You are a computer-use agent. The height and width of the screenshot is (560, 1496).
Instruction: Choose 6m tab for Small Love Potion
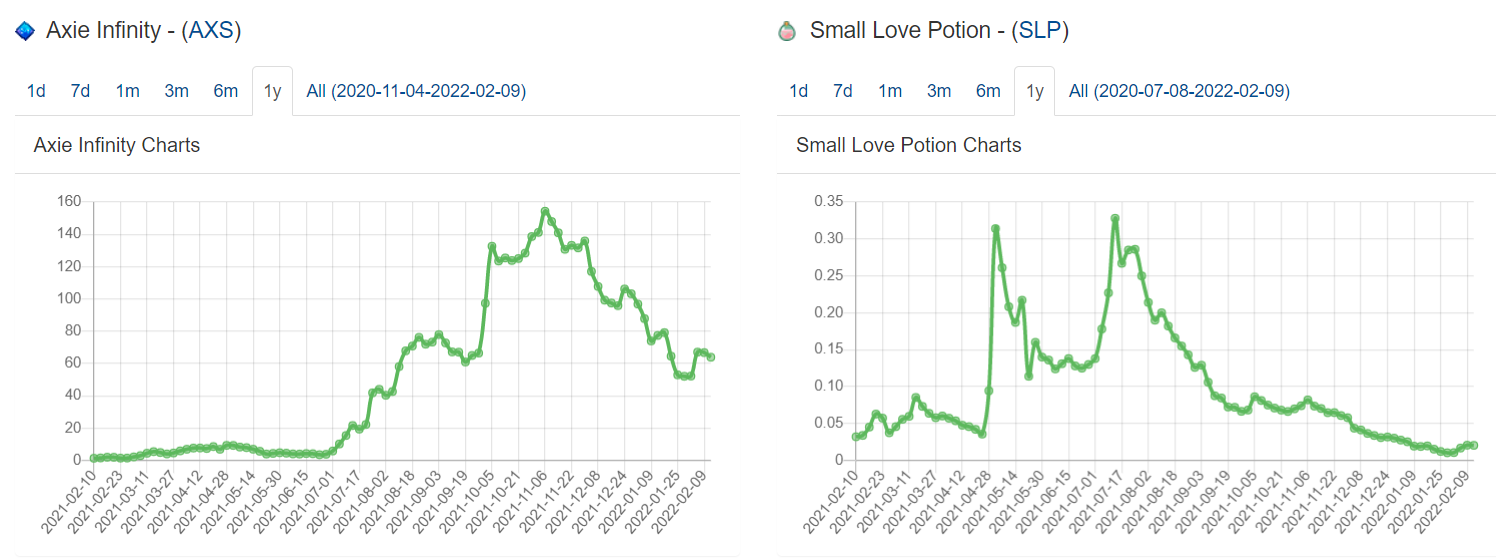[988, 91]
